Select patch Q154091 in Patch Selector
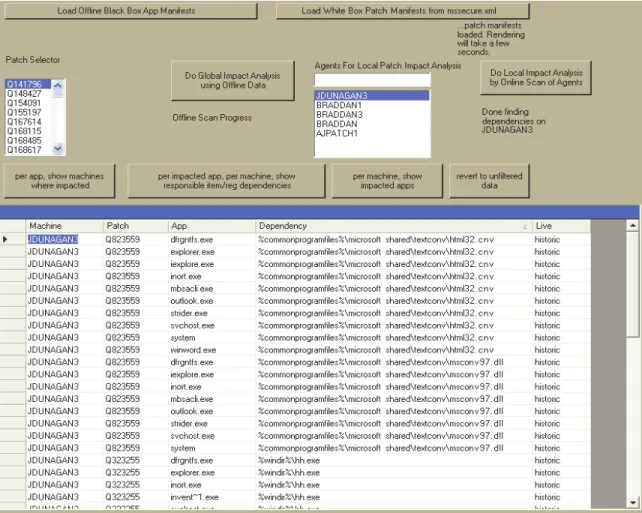Viewport: 642px width, 513px height. coord(28,103)
